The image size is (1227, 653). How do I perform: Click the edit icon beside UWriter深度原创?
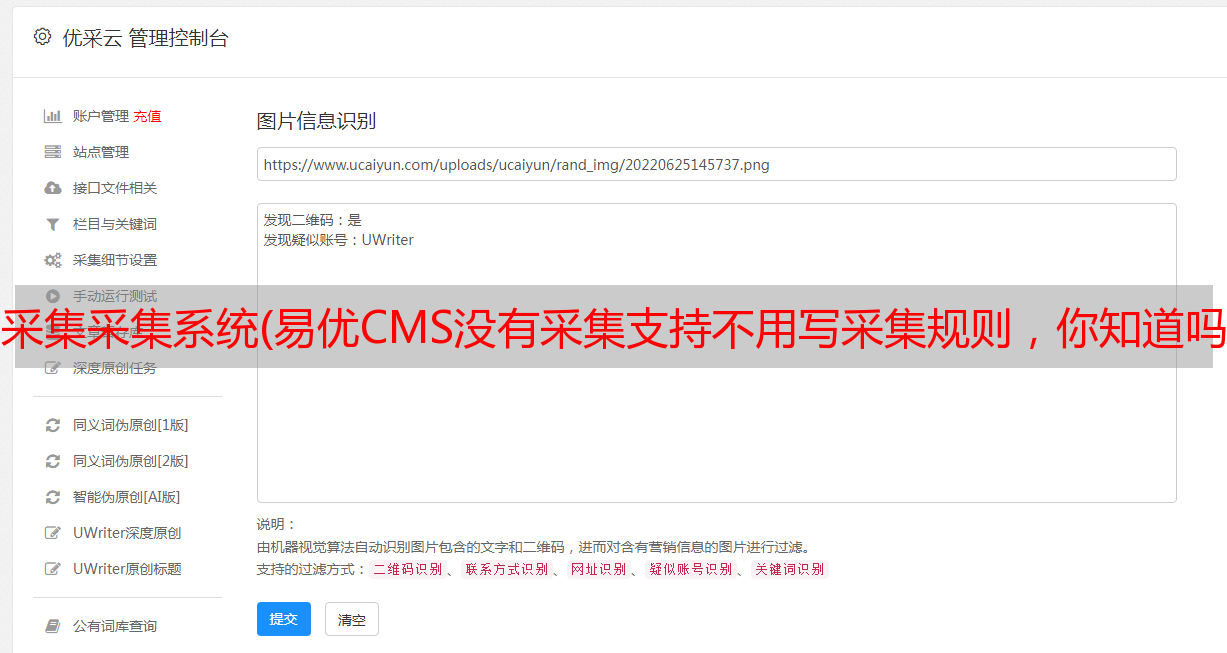coord(53,533)
